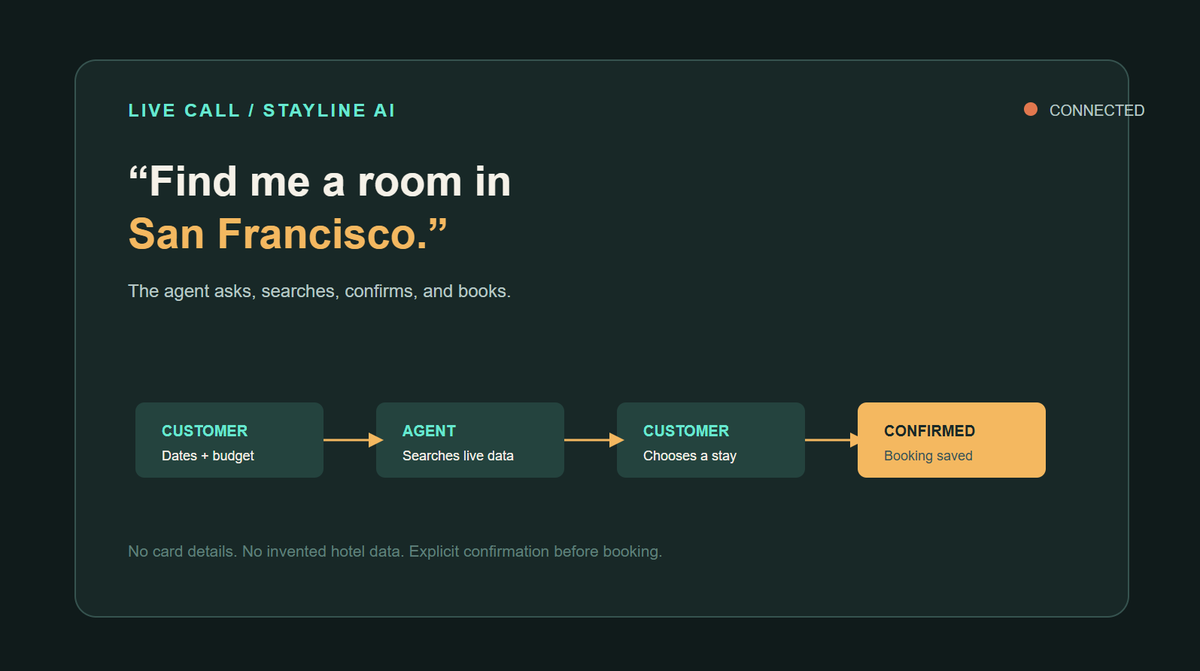The image size is (1200, 671).
Task: Select the AGENT Searches live data card
Action: tap(470, 440)
